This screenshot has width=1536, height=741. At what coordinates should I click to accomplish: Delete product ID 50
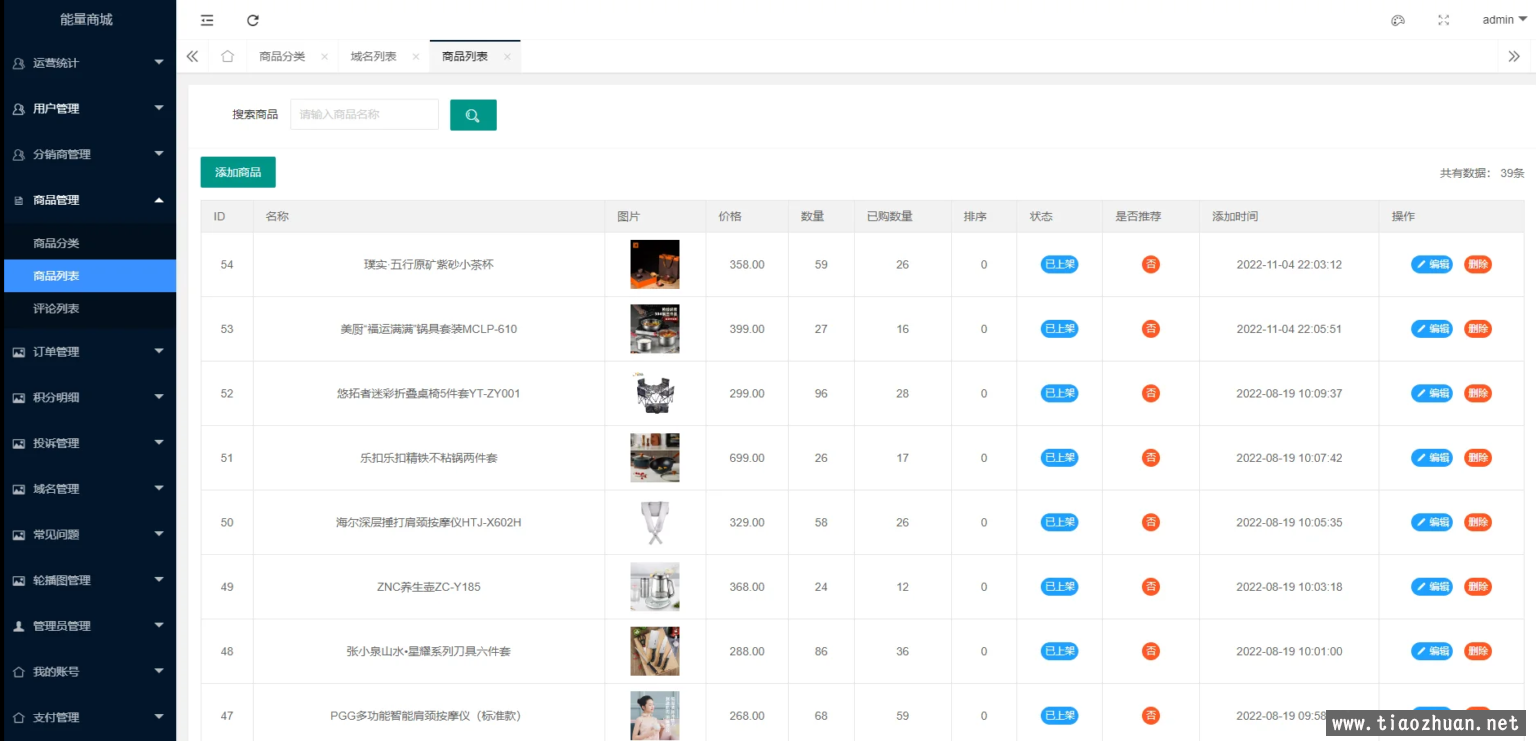[x=1478, y=522]
